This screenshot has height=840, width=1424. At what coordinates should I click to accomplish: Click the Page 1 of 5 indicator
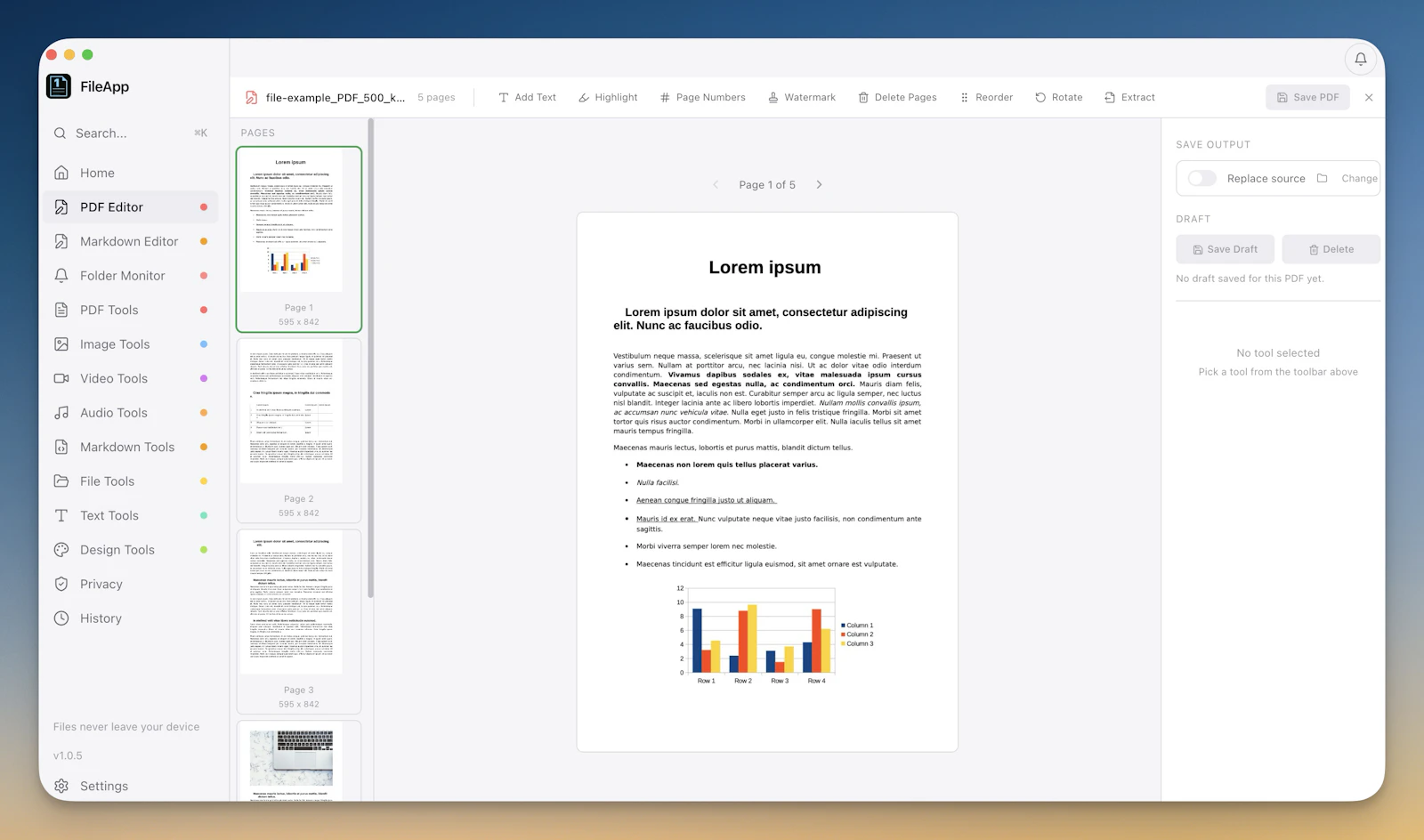coord(767,185)
